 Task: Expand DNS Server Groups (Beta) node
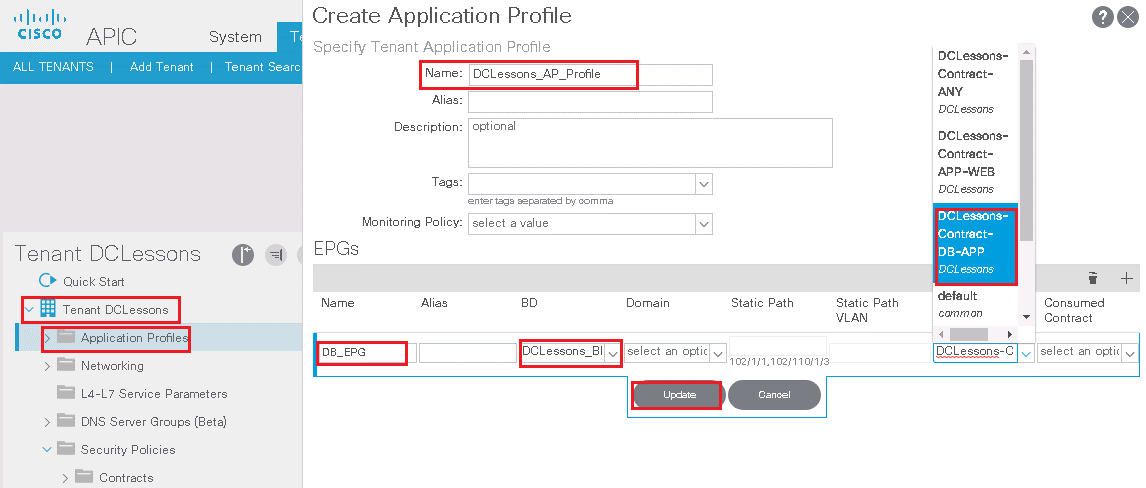click(x=48, y=422)
